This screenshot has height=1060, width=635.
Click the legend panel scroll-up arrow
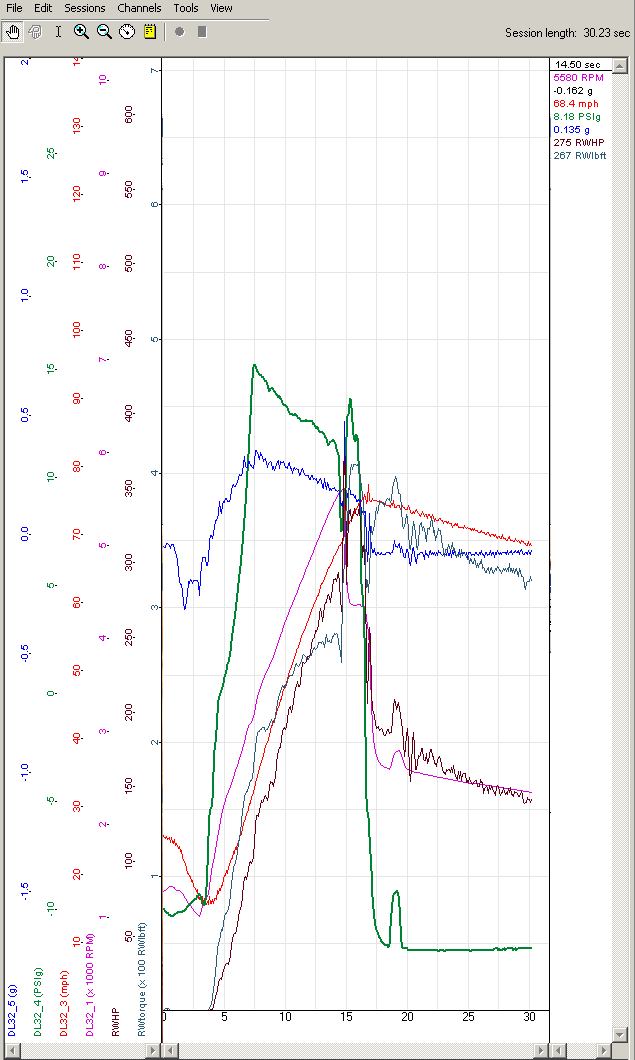(619, 65)
